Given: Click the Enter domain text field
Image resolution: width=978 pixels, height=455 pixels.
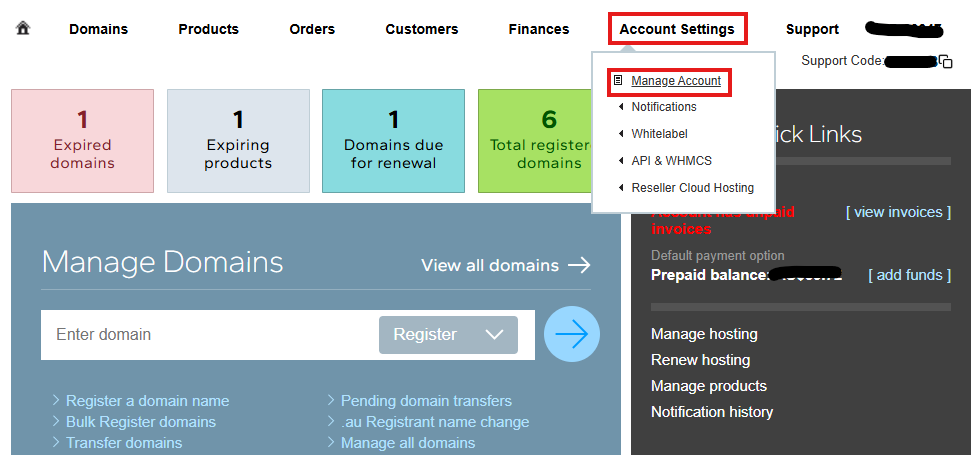Looking at the screenshot, I should pyautogui.click(x=210, y=335).
